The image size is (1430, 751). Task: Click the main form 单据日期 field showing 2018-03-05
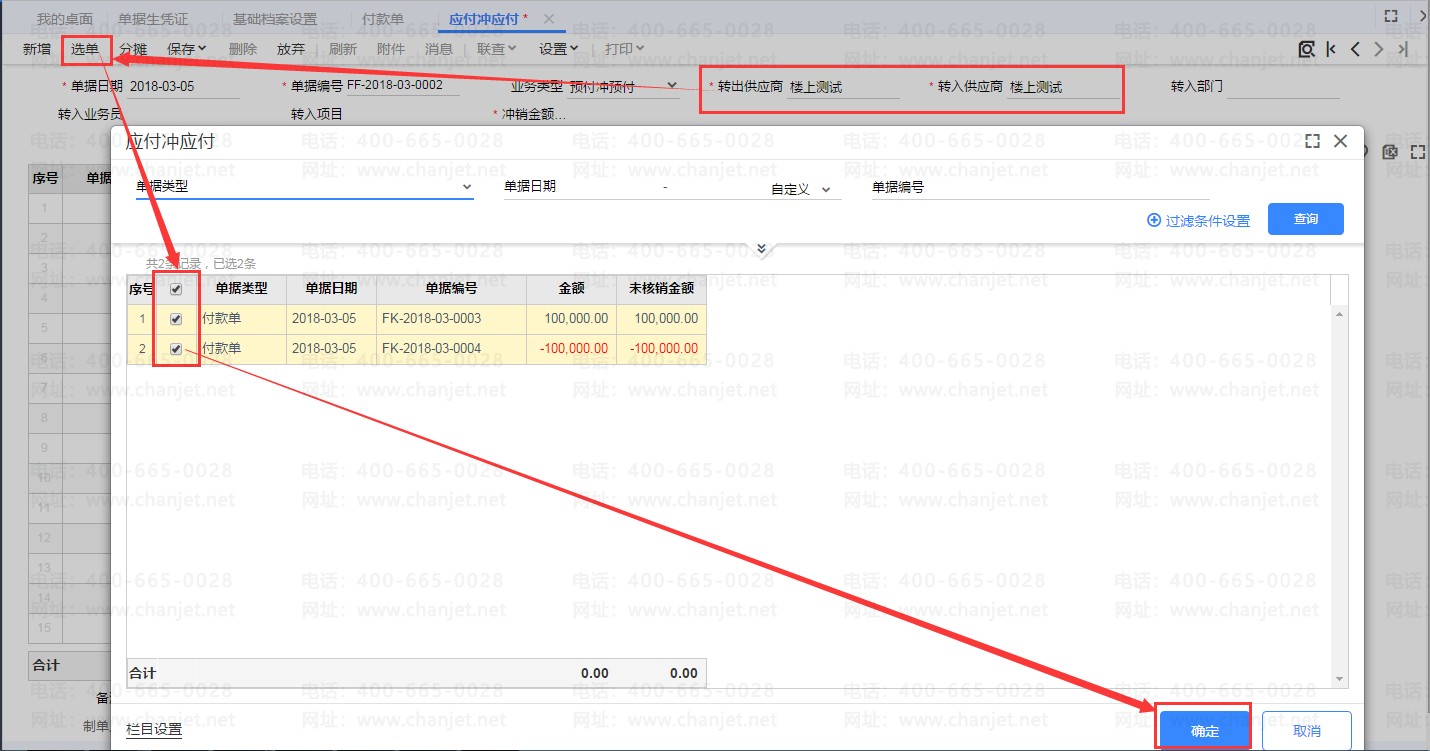(x=184, y=87)
